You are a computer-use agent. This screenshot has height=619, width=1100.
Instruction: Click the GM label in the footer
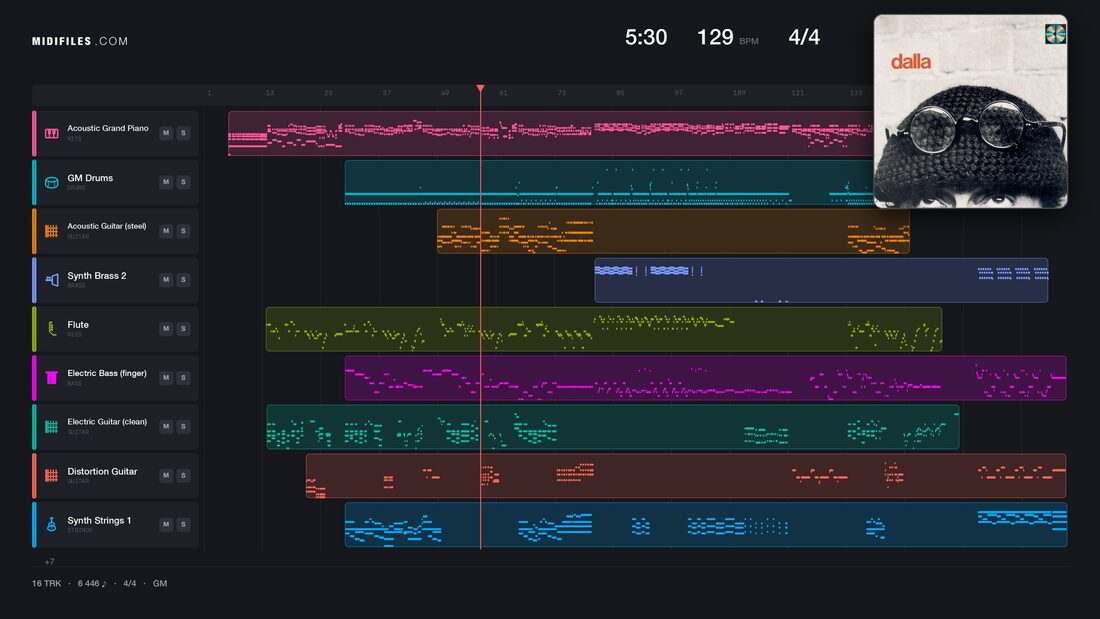click(160, 583)
